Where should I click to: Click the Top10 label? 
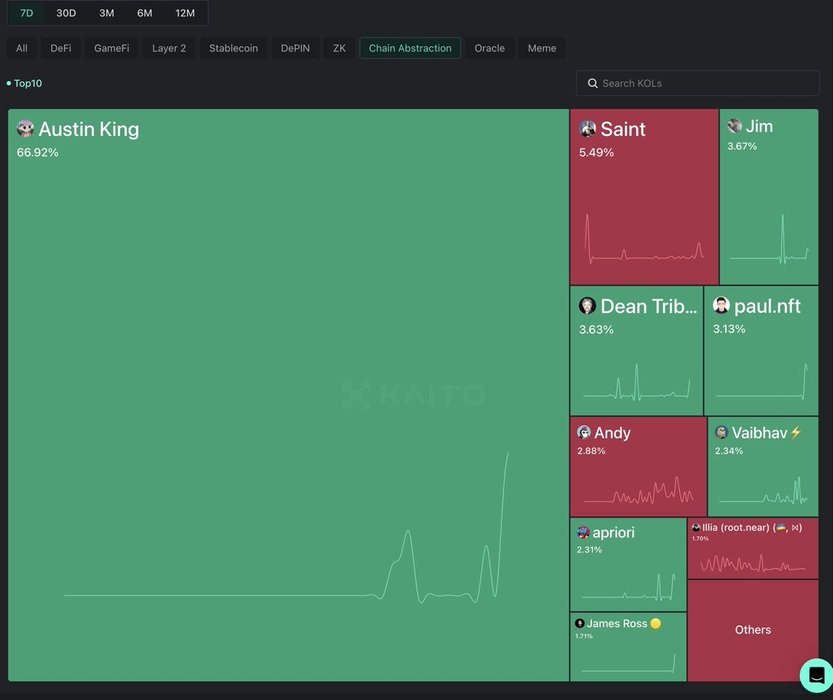27,84
